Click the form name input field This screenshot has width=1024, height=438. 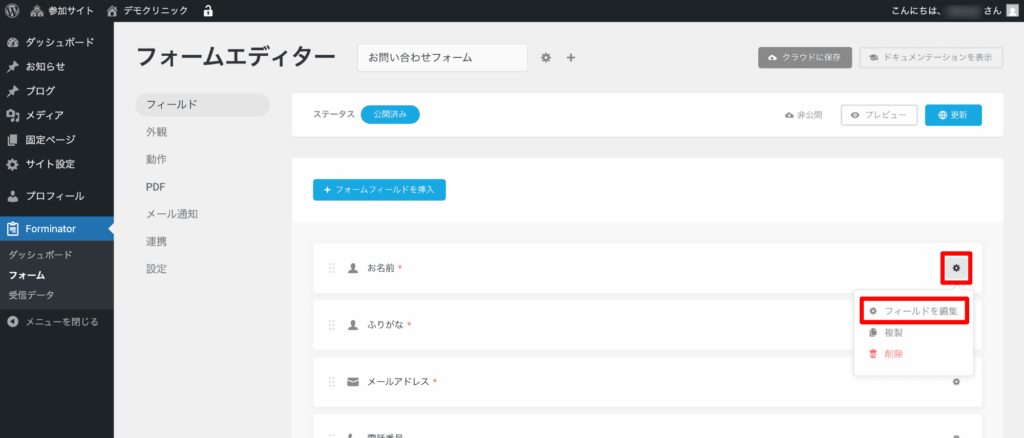(442, 58)
